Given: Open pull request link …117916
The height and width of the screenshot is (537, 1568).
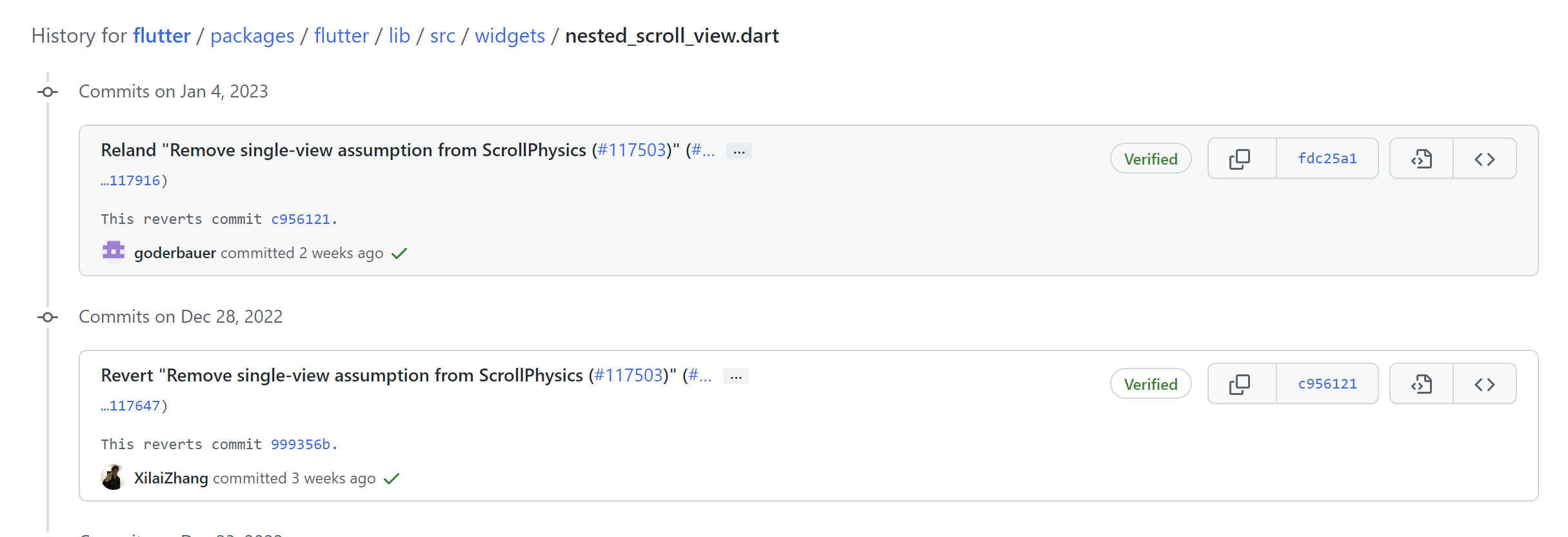Looking at the screenshot, I should click(x=131, y=181).
